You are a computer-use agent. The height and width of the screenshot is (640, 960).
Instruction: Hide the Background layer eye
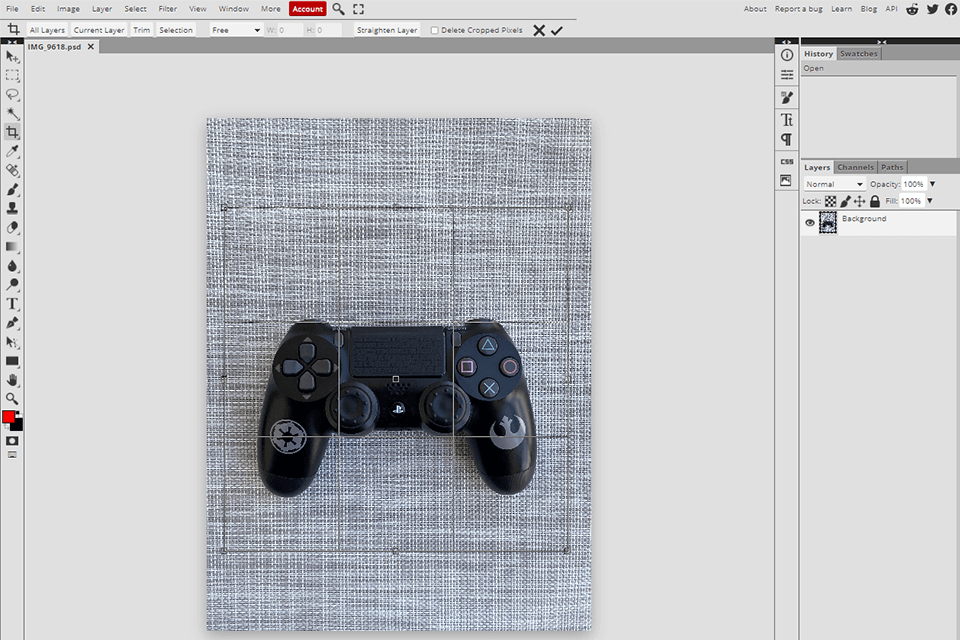coord(809,223)
